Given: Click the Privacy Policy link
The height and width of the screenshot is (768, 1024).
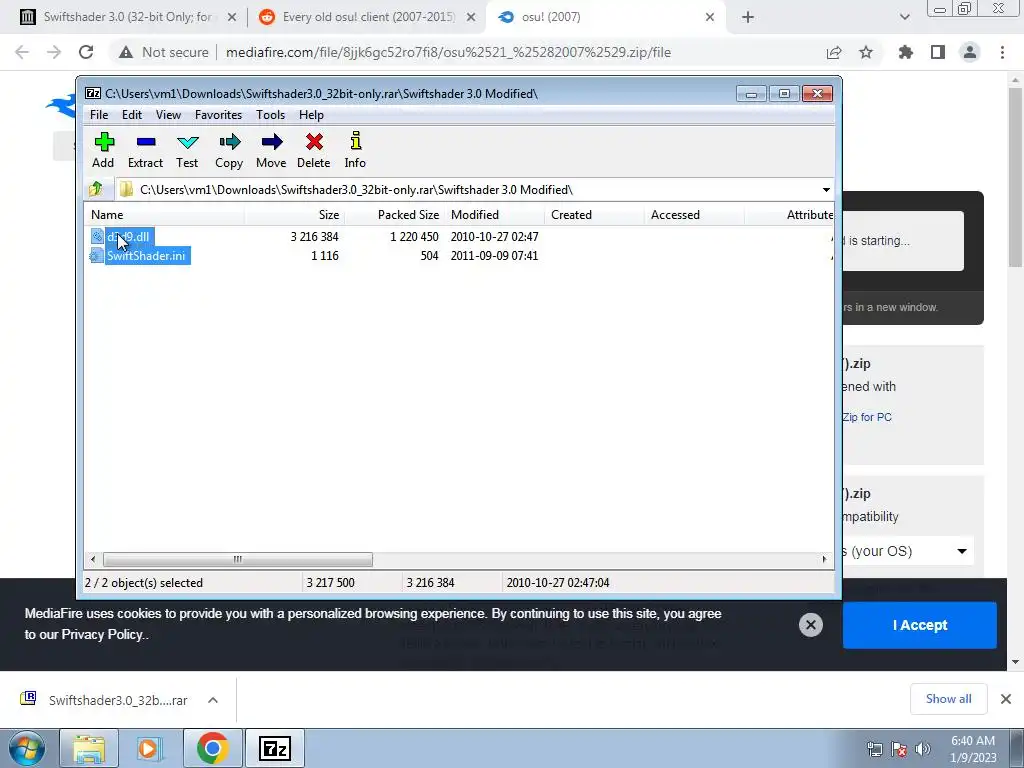Looking at the screenshot, I should point(102,635).
